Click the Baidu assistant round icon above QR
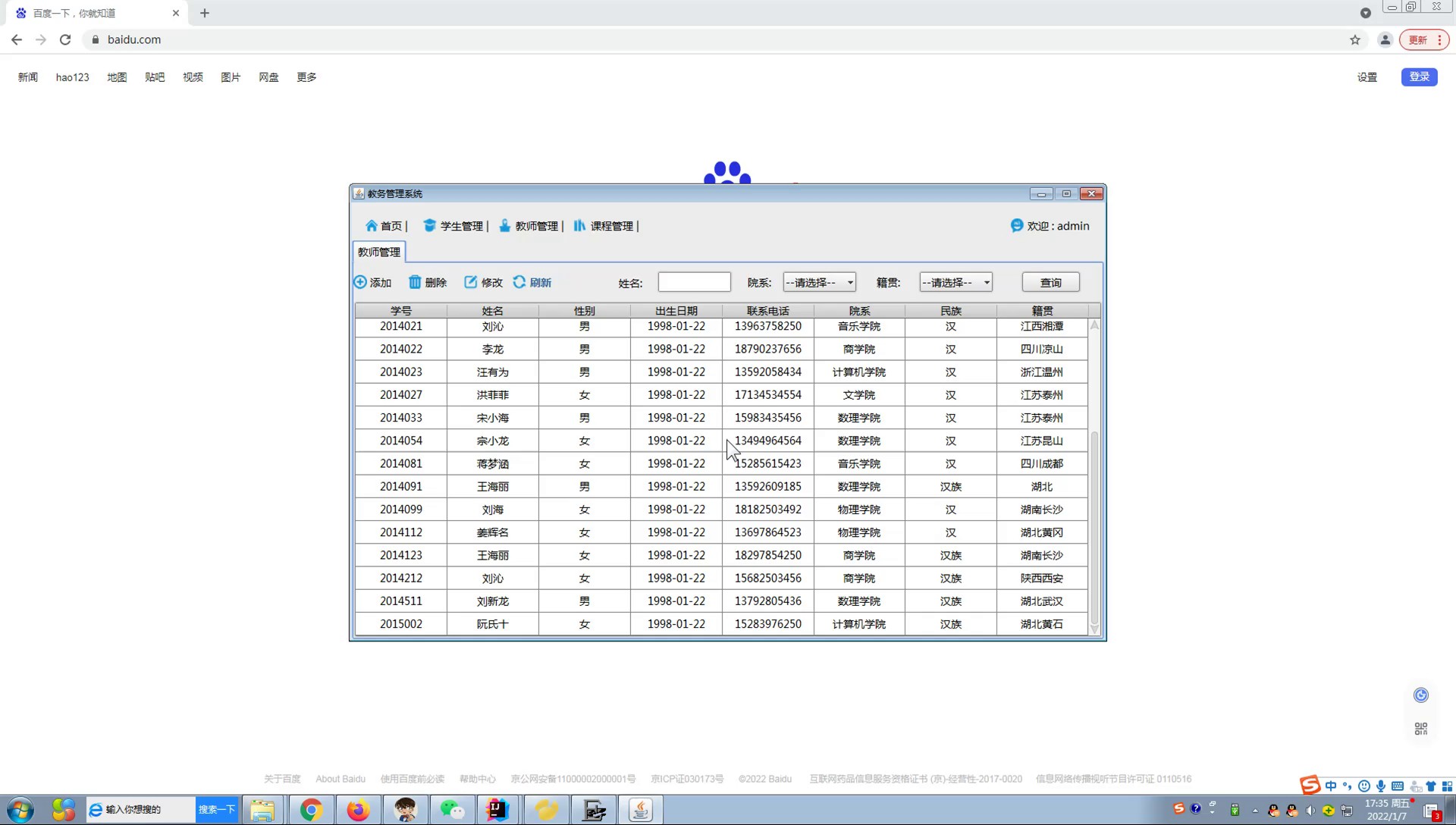 [x=1421, y=695]
